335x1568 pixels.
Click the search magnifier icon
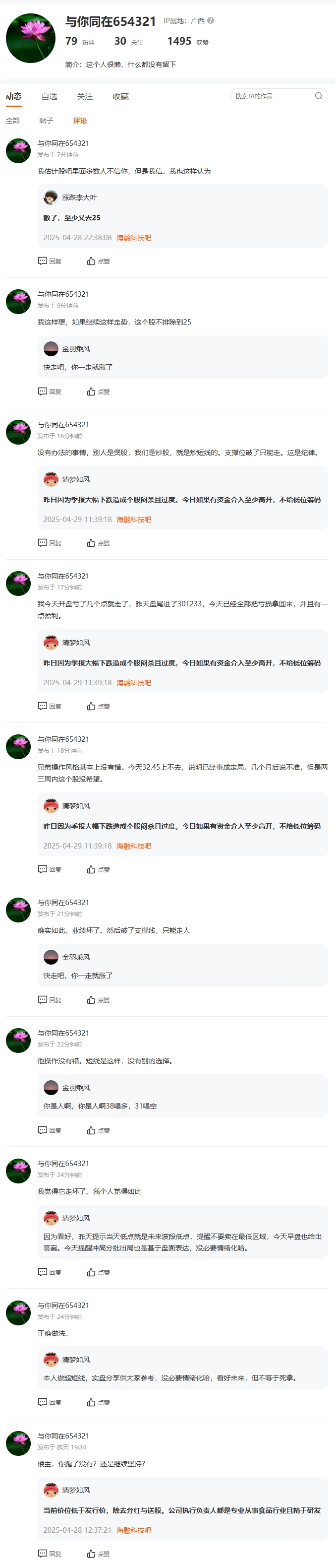click(318, 96)
